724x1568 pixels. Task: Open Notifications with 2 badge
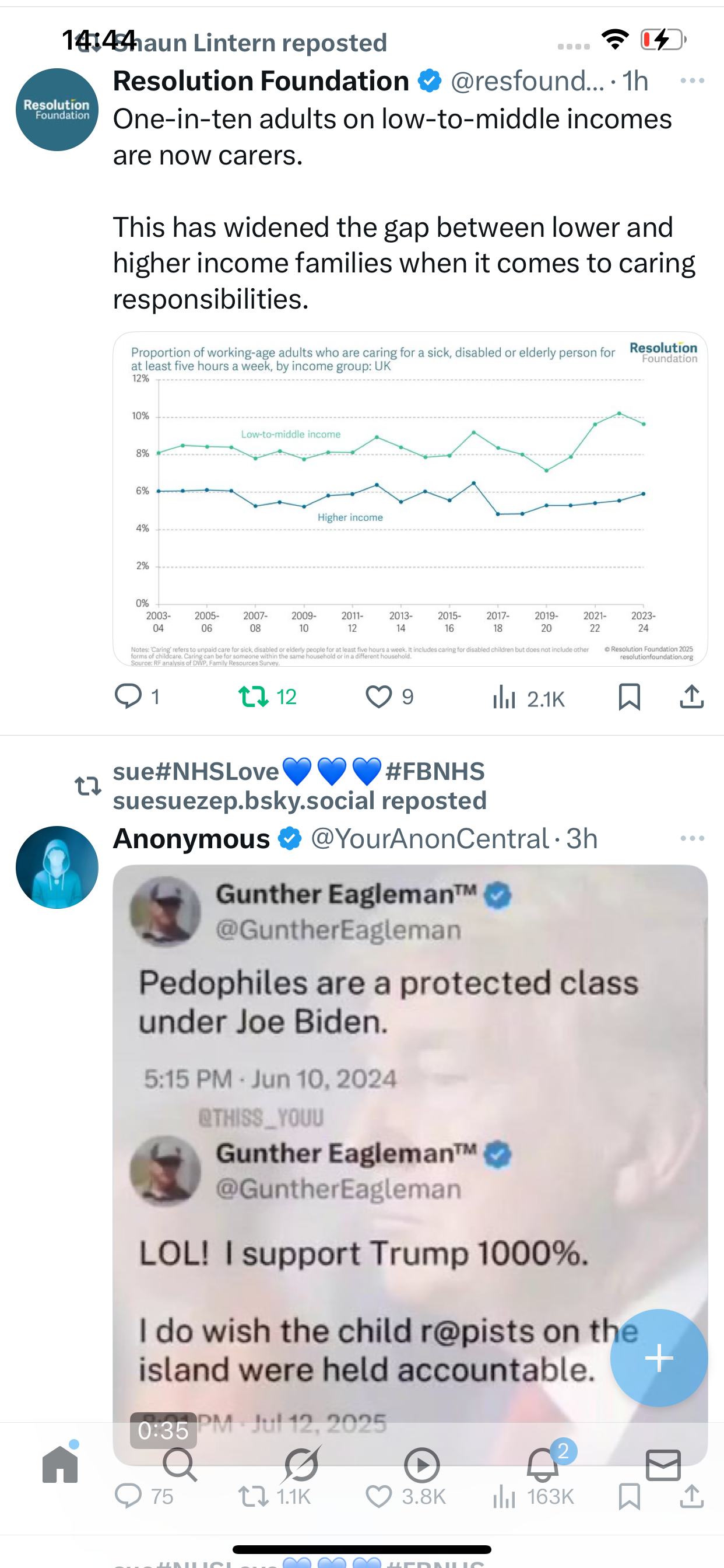(x=543, y=1465)
